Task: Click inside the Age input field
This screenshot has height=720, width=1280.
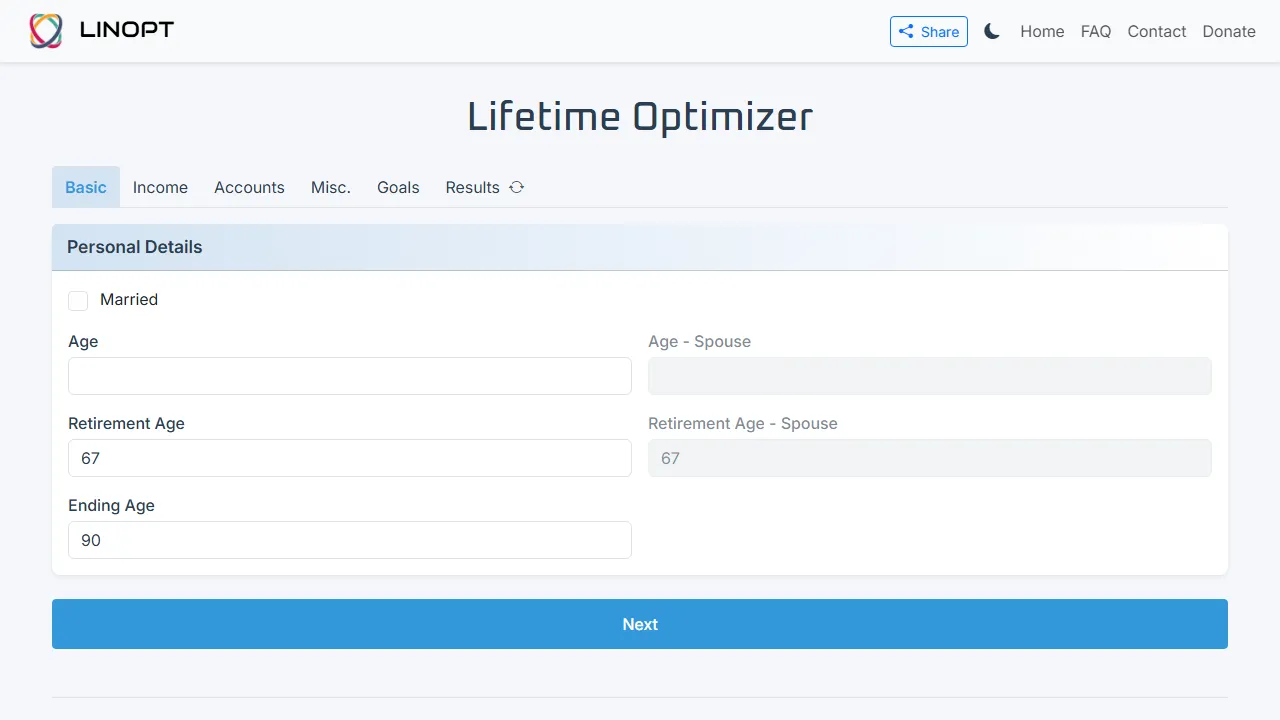Action: pyautogui.click(x=349, y=376)
